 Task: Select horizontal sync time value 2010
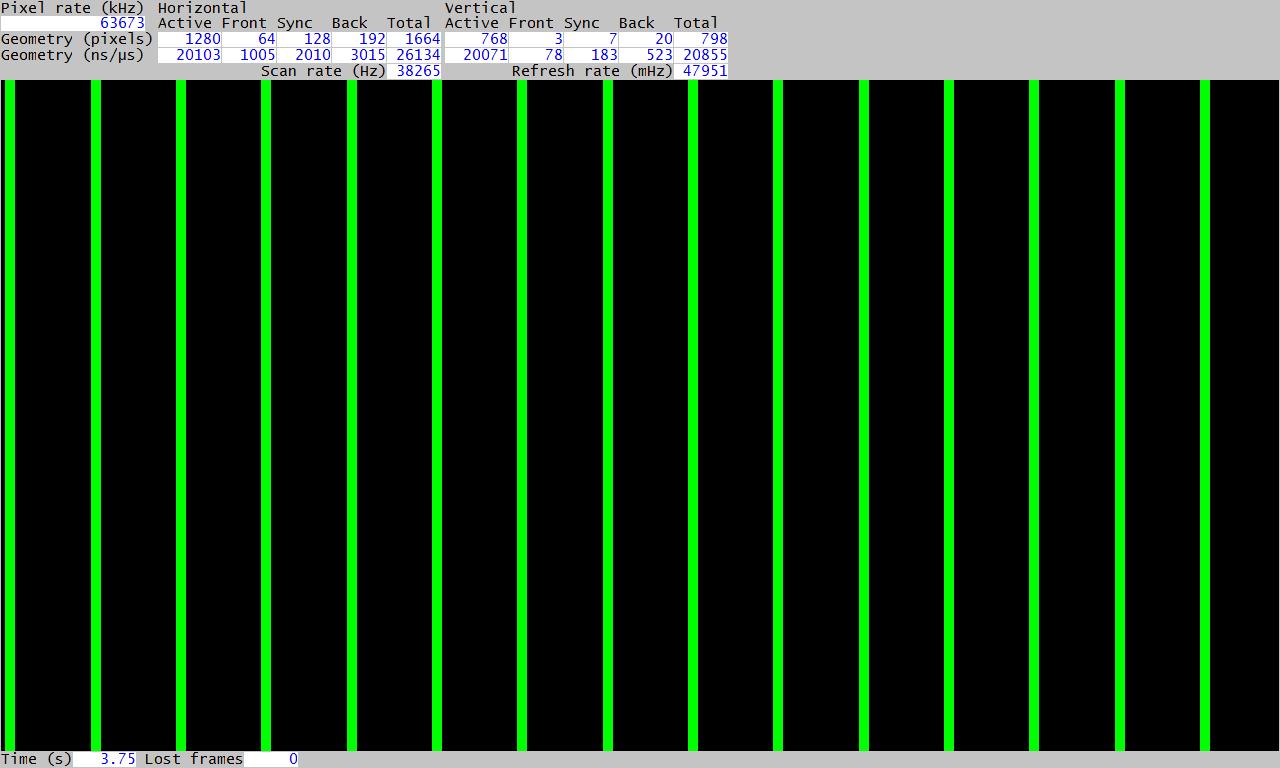point(304,55)
